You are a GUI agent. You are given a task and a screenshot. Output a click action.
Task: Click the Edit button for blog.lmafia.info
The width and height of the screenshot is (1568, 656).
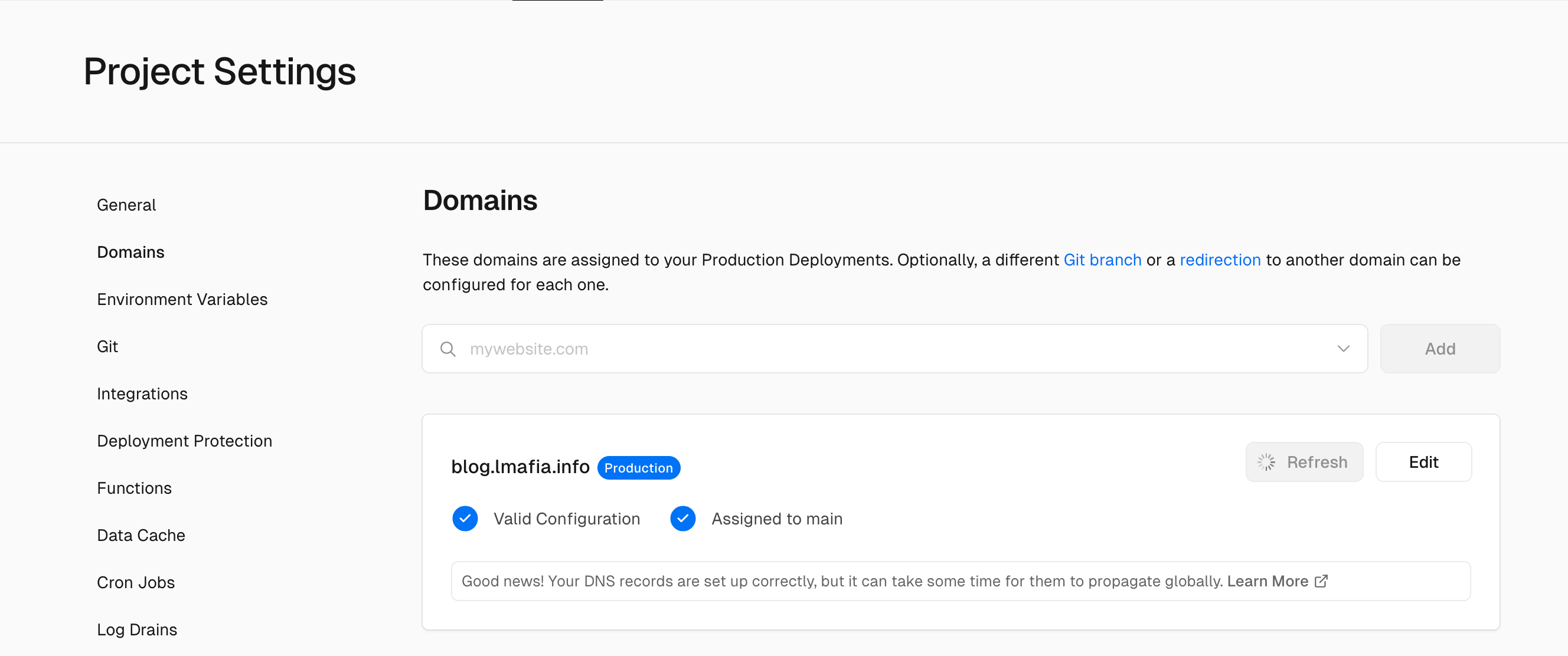tap(1423, 462)
